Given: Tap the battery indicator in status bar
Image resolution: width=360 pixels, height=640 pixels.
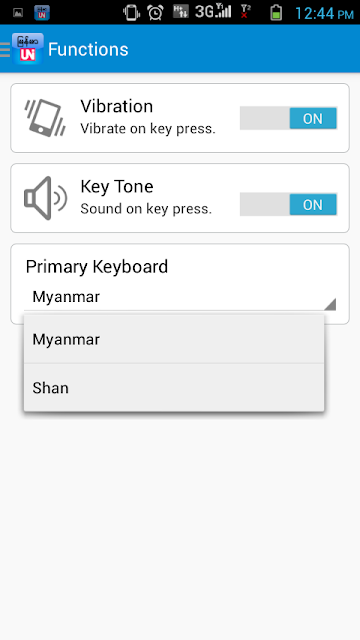Looking at the screenshot, I should click(276, 12).
